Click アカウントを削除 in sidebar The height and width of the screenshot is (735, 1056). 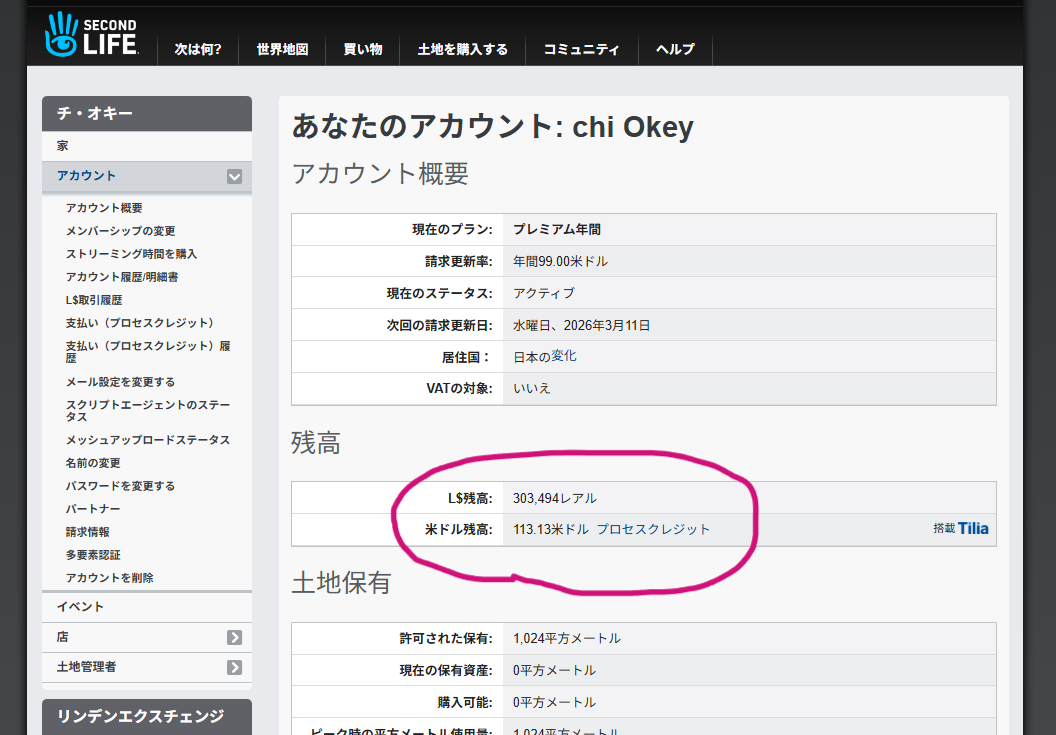[x=109, y=578]
